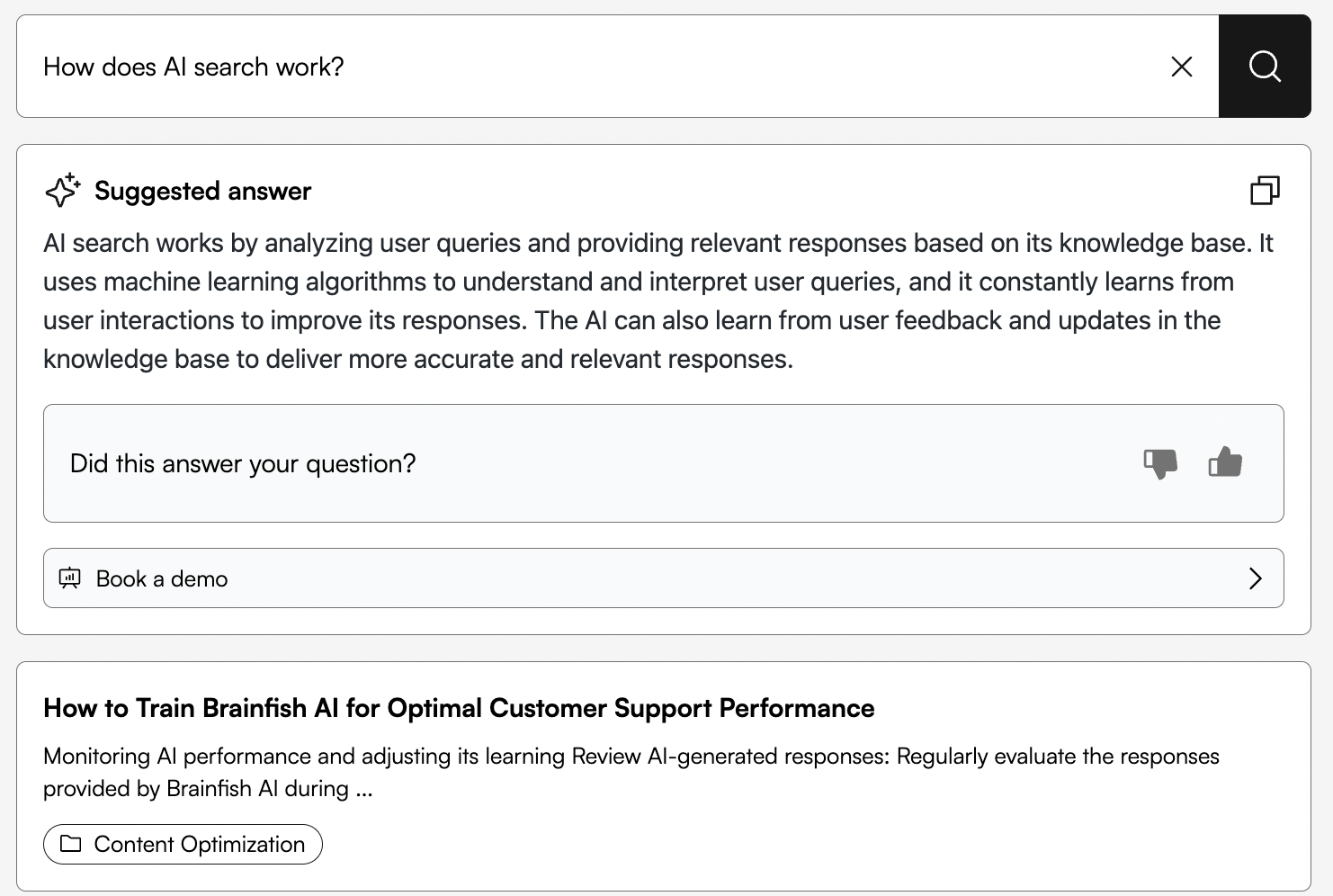Click the suggested answer paragraph text
Viewport: 1333px width, 896px height.
click(658, 300)
